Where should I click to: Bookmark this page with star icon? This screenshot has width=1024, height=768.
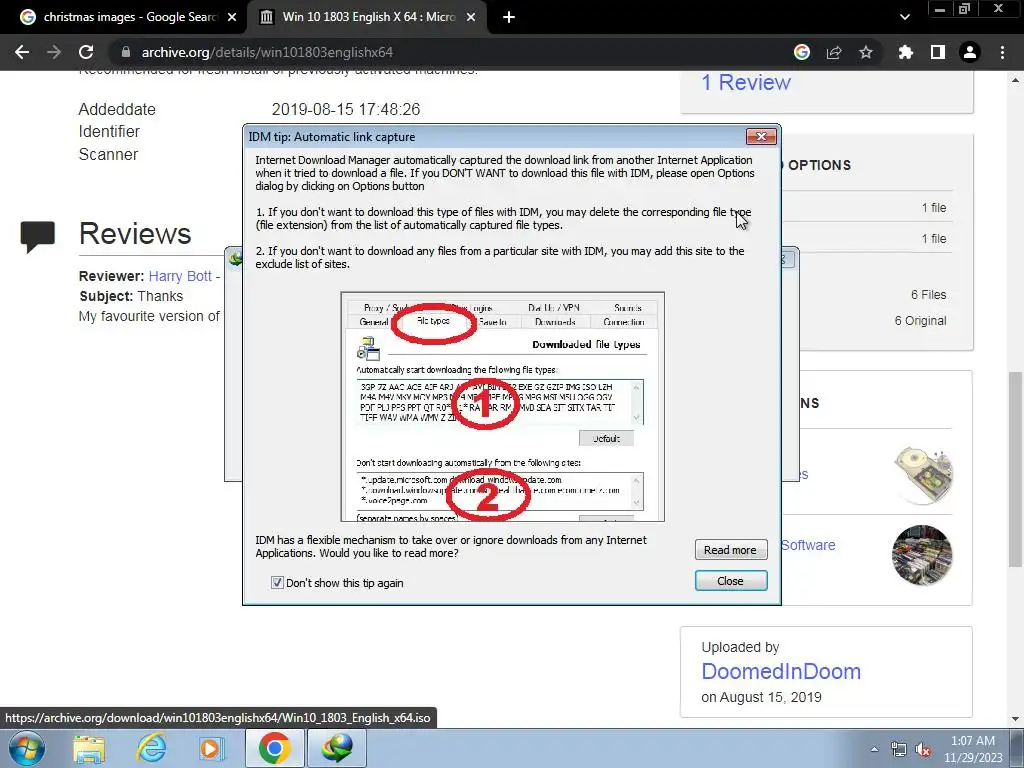pyautogui.click(x=866, y=52)
